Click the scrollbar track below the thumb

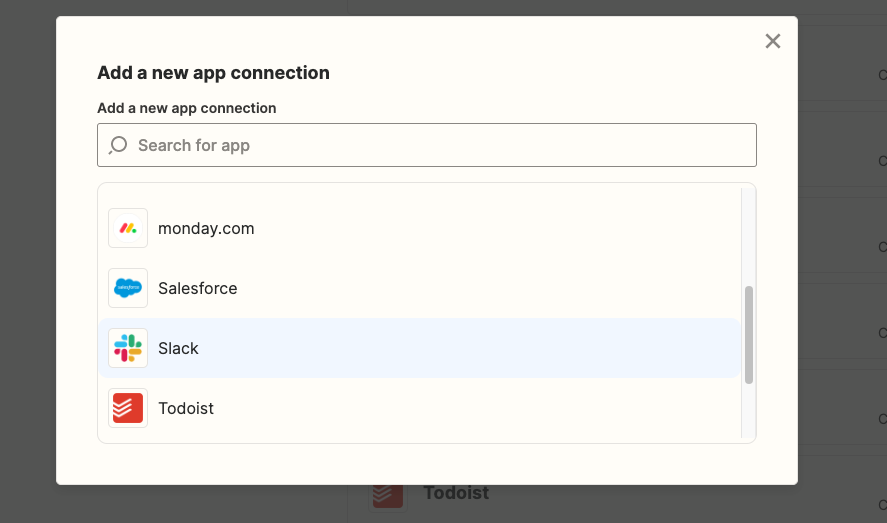tap(749, 412)
